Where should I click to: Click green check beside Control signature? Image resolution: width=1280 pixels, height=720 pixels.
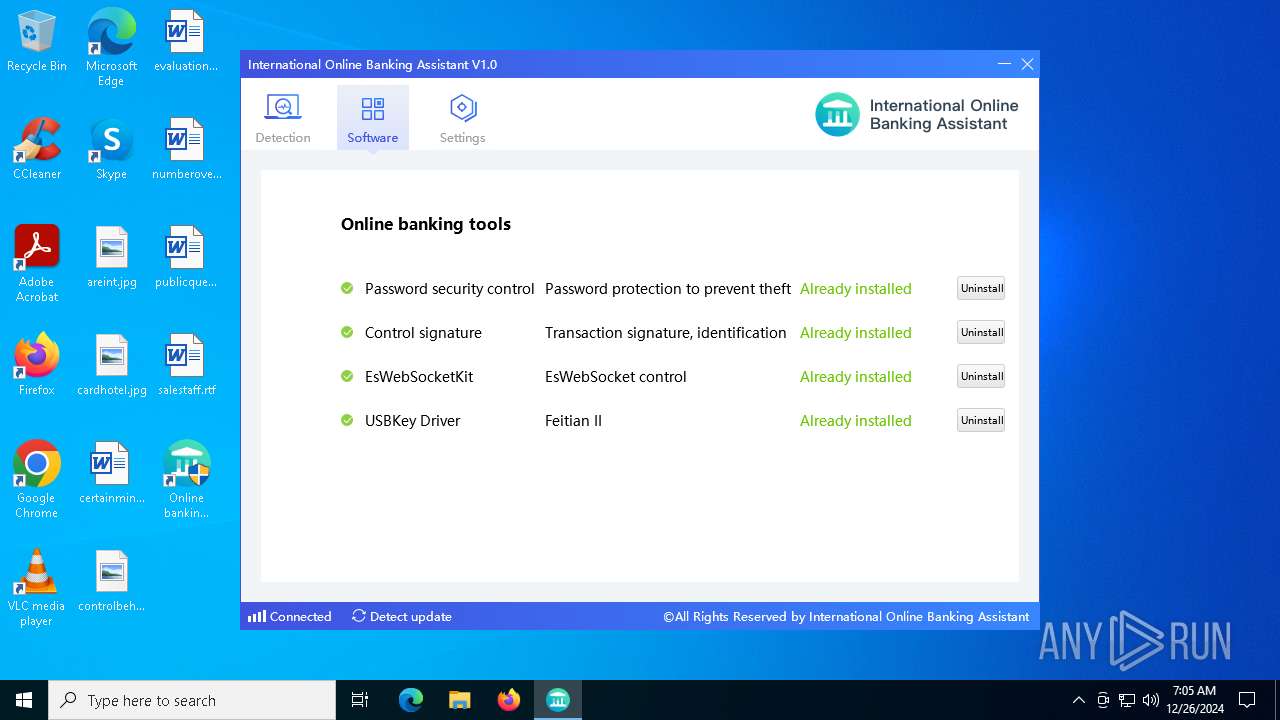347,332
